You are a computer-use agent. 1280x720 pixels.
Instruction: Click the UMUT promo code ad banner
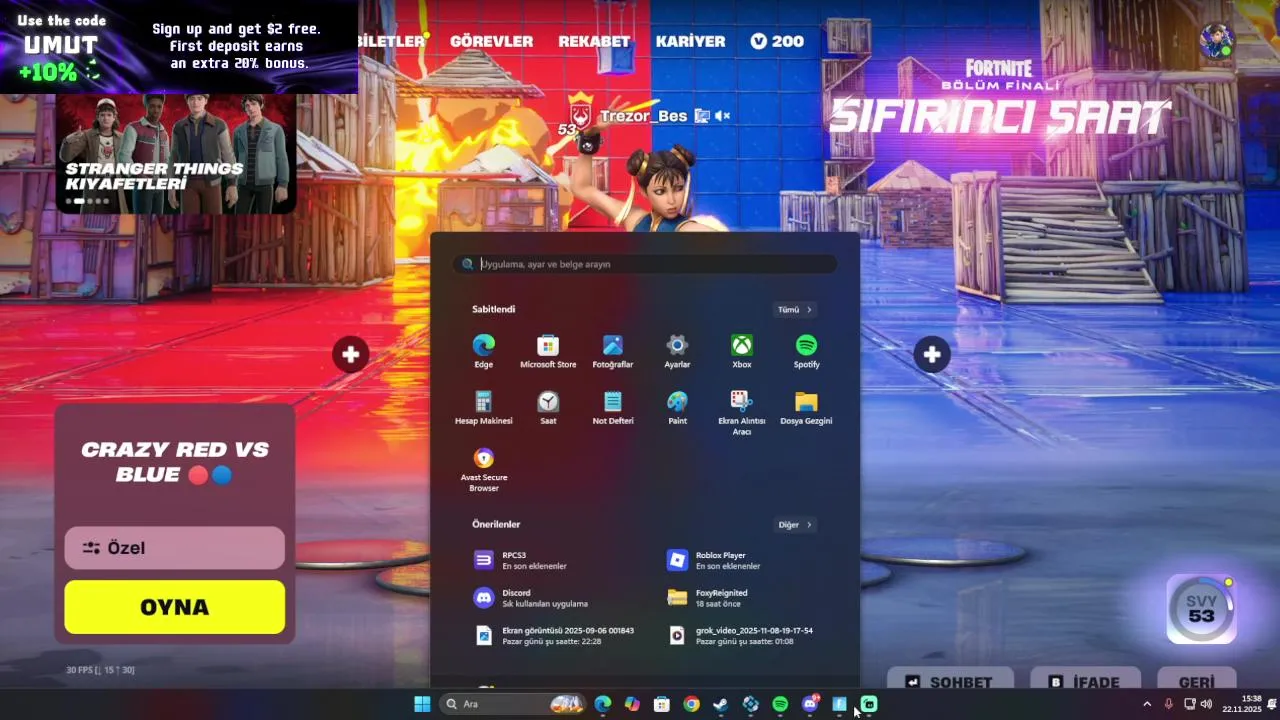tap(179, 46)
